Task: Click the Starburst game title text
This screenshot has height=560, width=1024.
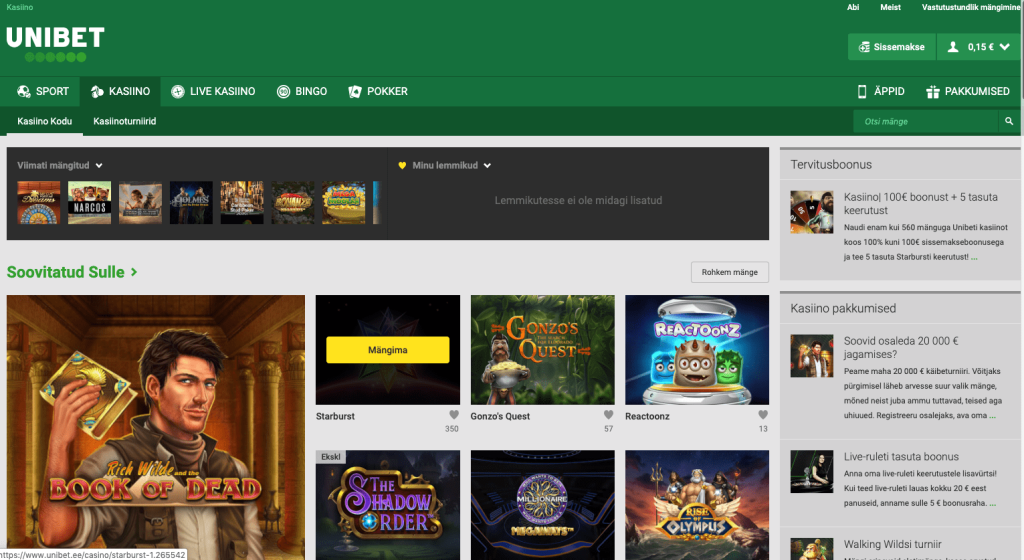Action: click(335, 416)
